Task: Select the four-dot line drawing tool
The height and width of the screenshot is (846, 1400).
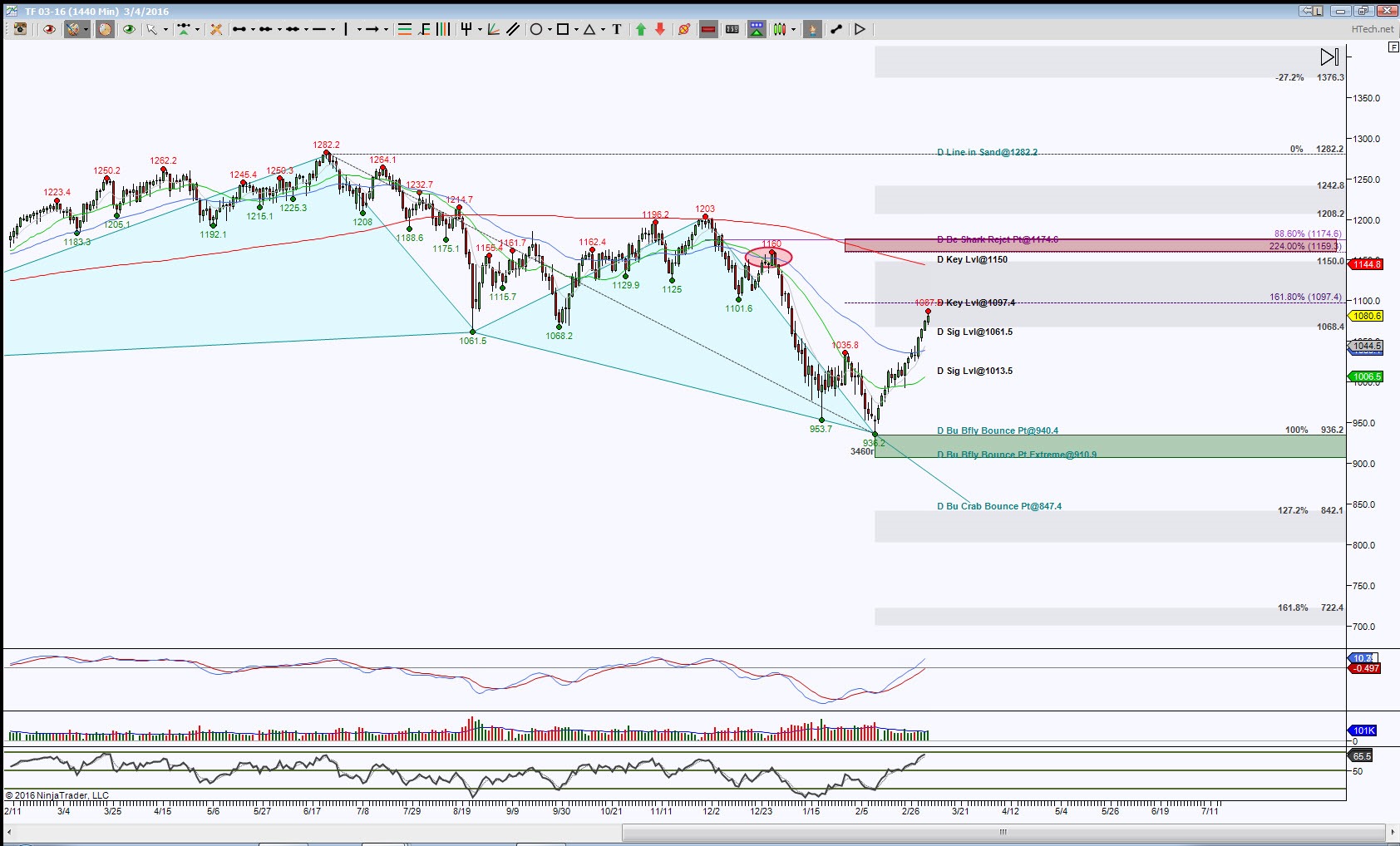Action: [293, 29]
